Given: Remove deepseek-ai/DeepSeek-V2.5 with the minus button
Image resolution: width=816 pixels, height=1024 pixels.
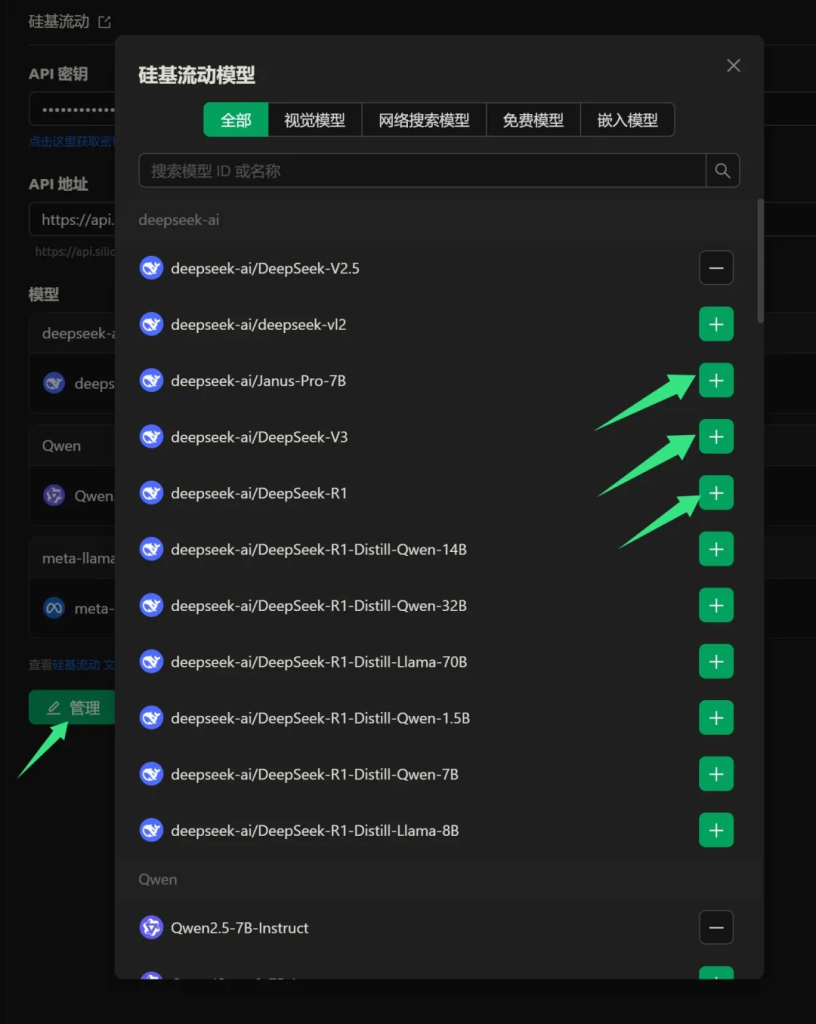Looking at the screenshot, I should (x=716, y=268).
